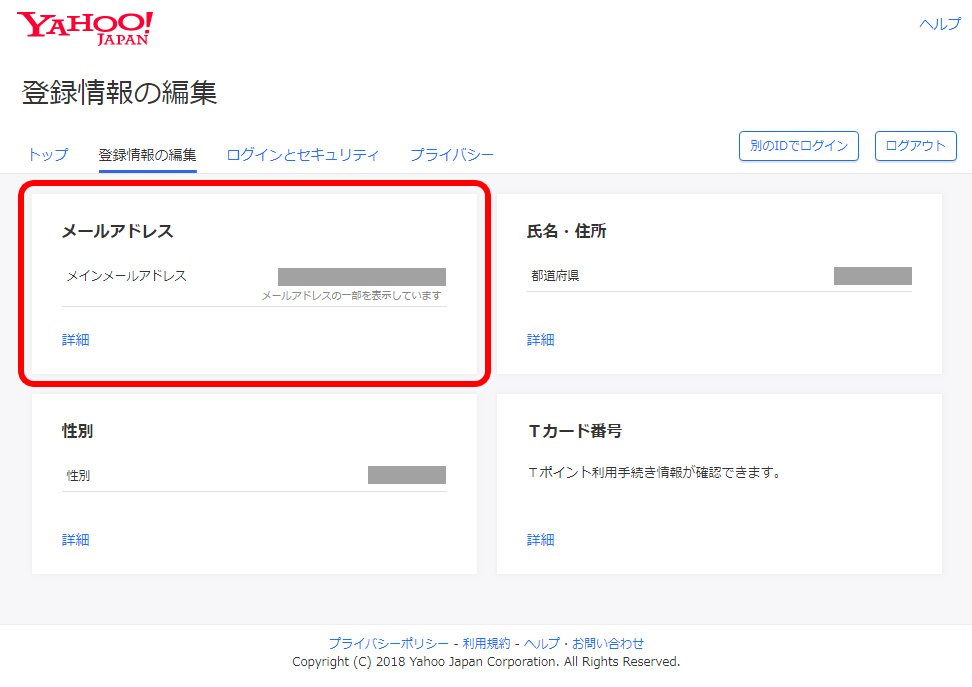The width and height of the screenshot is (972, 687).
Task: Open the プライバシーポリシー footer link
Action: tap(388, 644)
